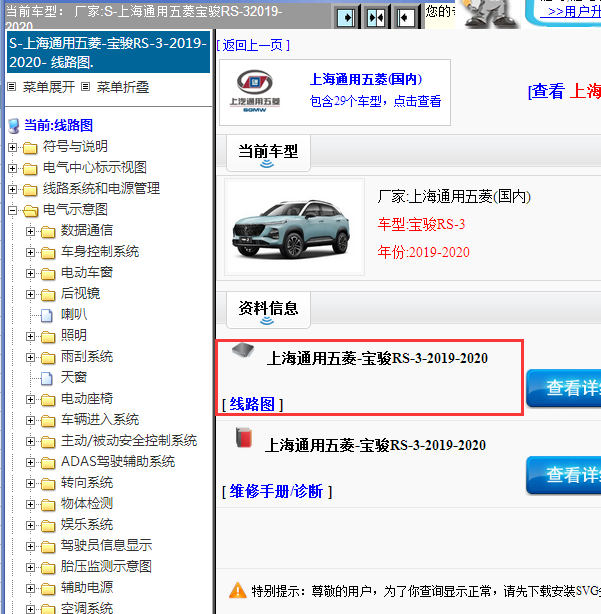Image resolution: width=601 pixels, height=614 pixels.
Task: Click the 符号与说明 folder icon
Action: click(30, 148)
